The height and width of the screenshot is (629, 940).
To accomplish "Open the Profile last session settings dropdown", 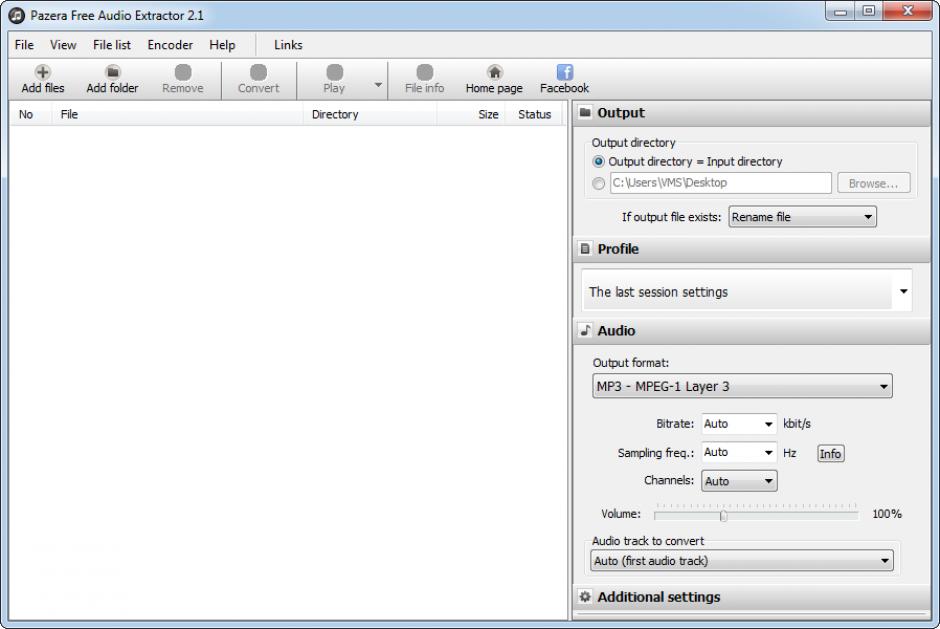I will point(746,291).
